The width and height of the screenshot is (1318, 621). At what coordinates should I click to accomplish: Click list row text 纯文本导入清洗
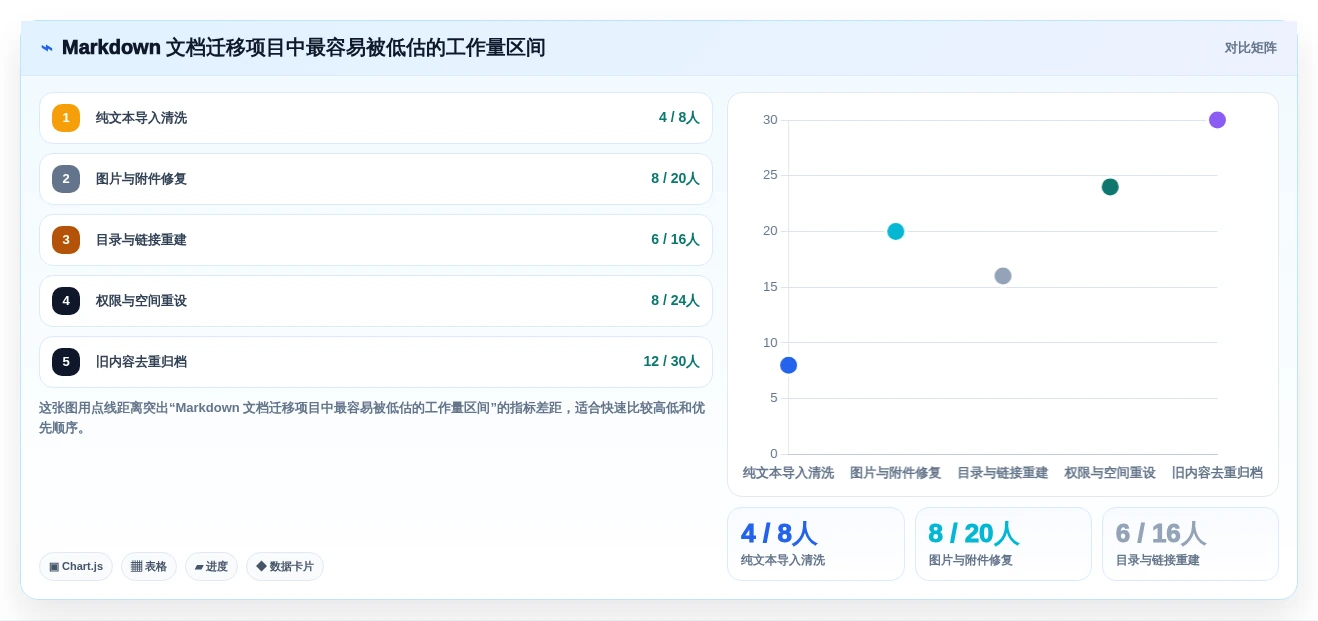141,118
